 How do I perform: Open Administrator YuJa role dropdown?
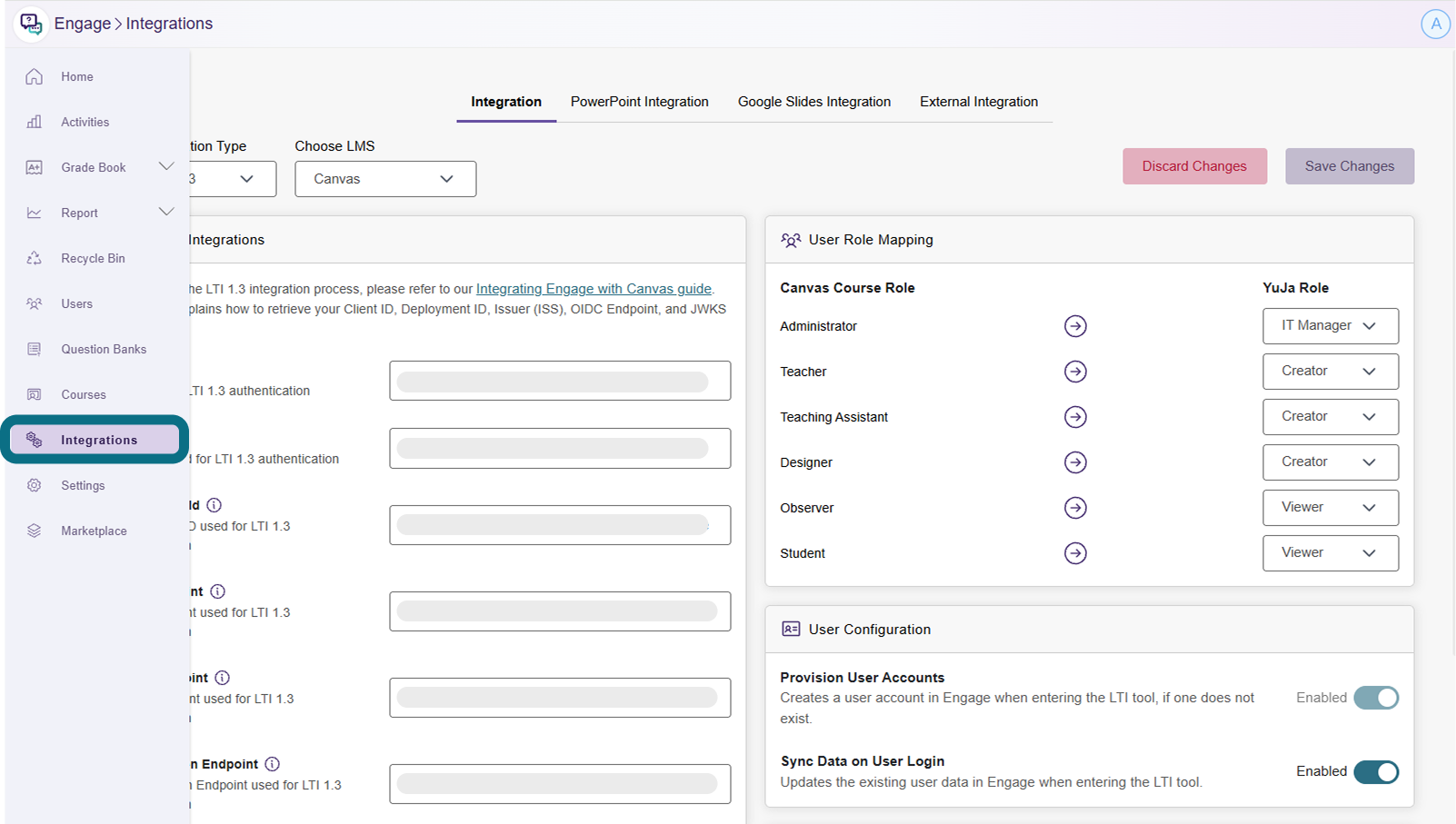1331,326
